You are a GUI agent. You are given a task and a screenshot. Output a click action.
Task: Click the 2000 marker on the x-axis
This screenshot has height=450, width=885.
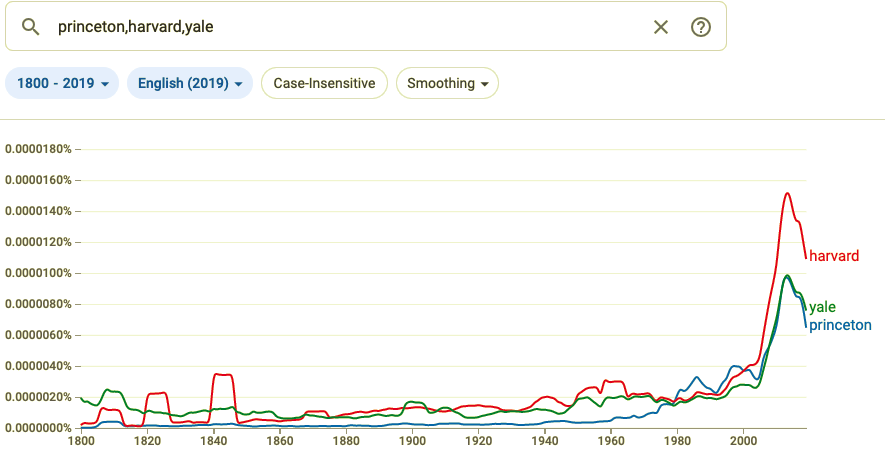pyautogui.click(x=743, y=440)
